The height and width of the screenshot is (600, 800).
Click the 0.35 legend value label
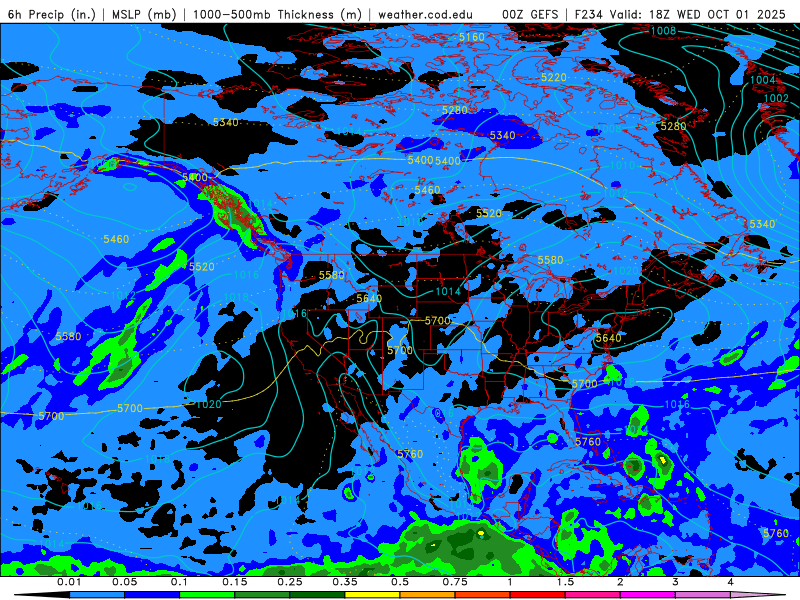(344, 582)
